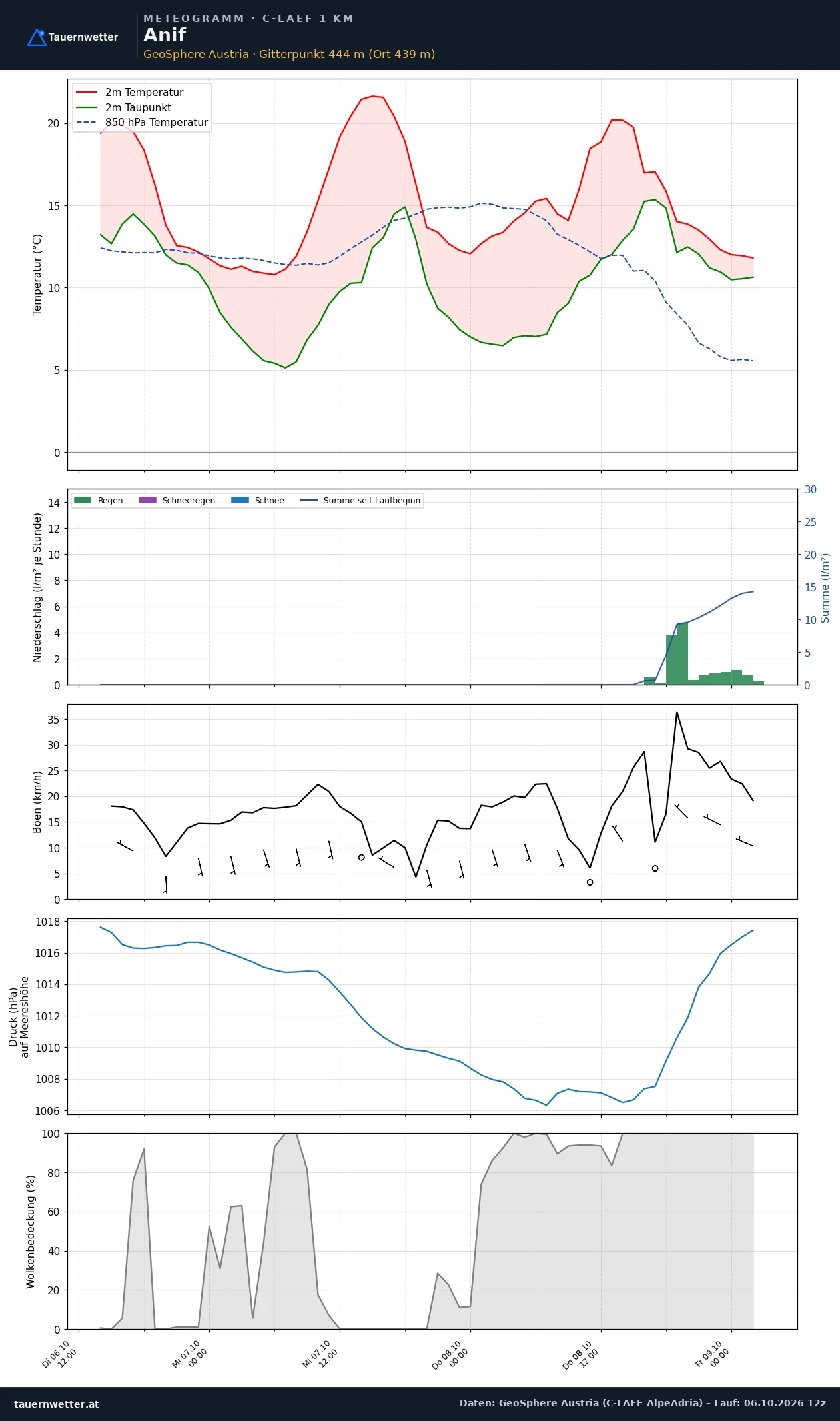This screenshot has width=840, height=1421.
Task: Click the 30 value on Summe axis
Action: (811, 489)
